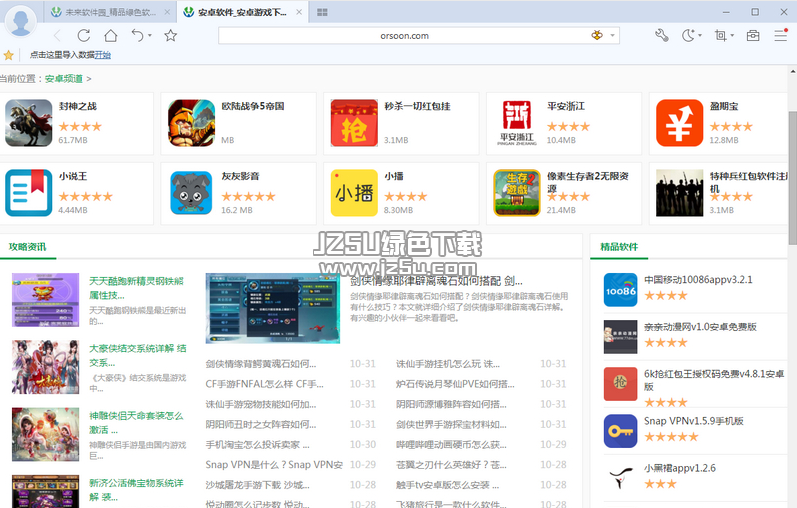The width and height of the screenshot is (797, 508).
Task: Open the hamburger main menu
Action: [x=781, y=35]
